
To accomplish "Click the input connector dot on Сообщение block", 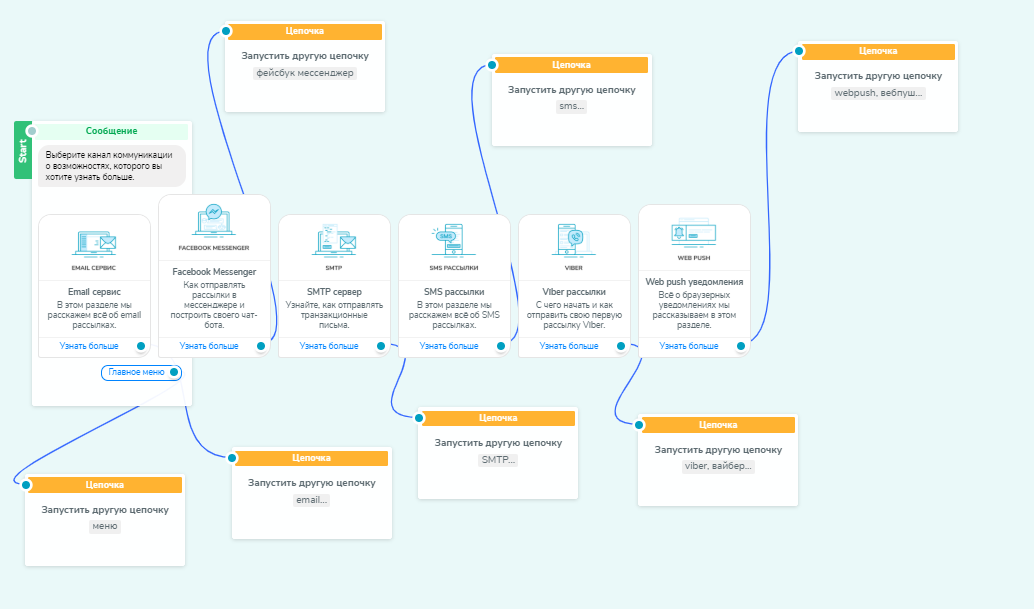I will click(x=31, y=131).
